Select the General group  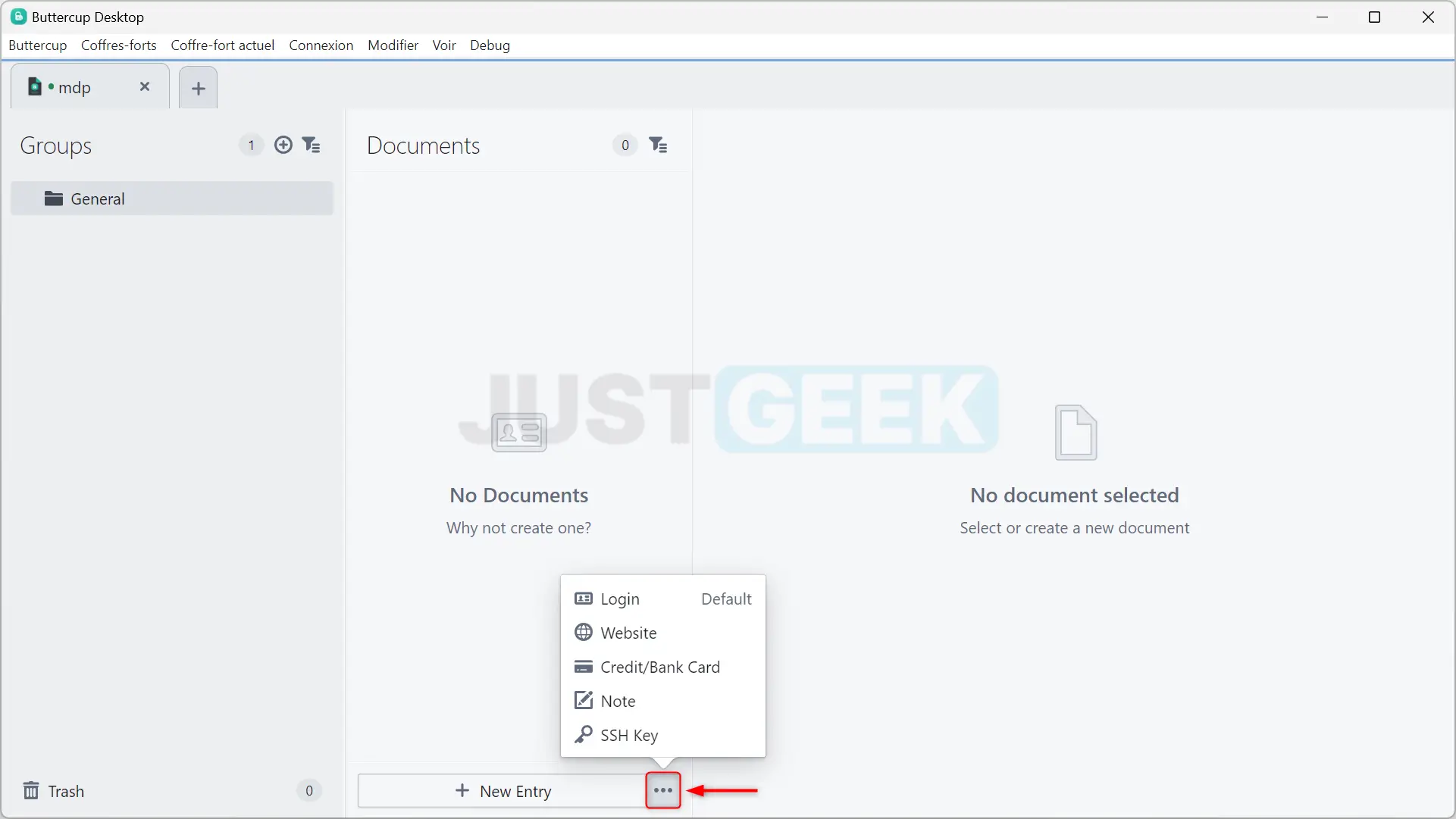tap(172, 198)
